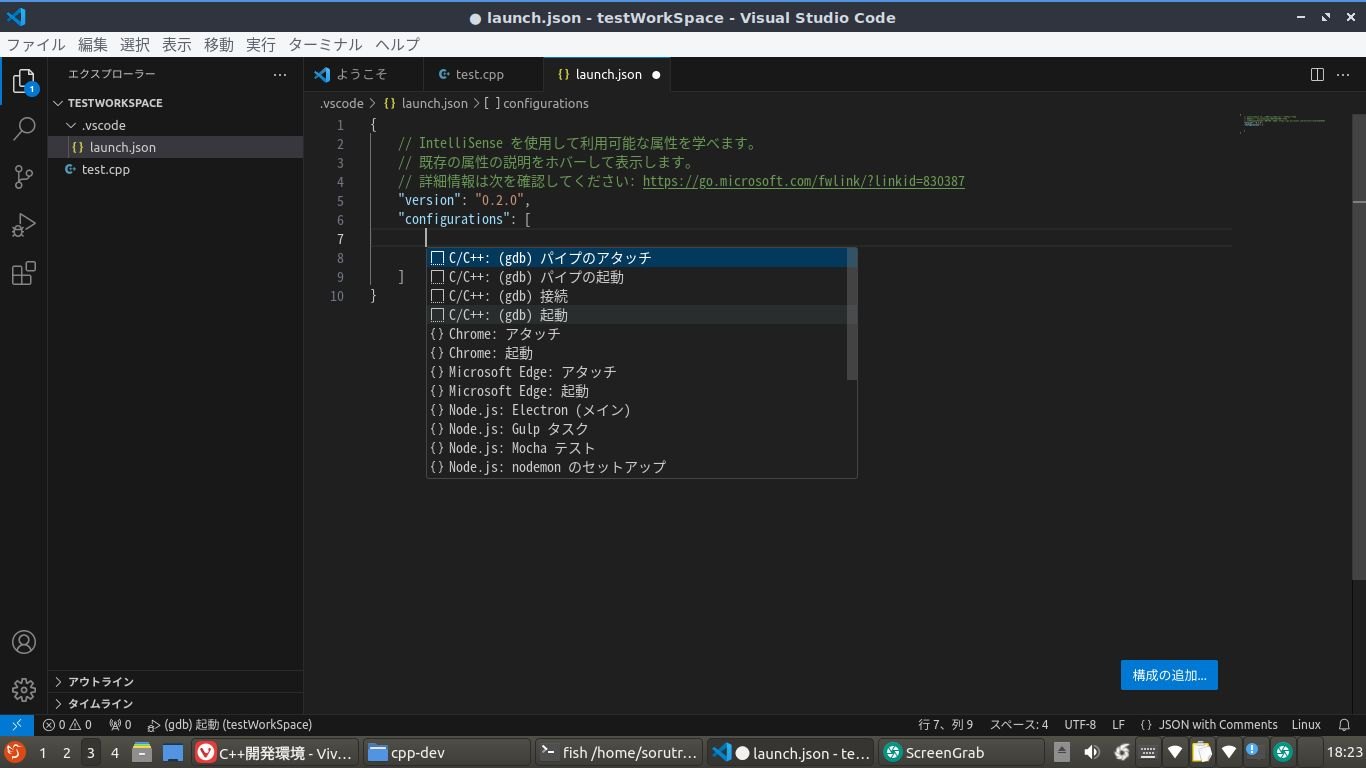
Task: Start (gdb) 起動 debug from status bar
Action: (x=229, y=725)
